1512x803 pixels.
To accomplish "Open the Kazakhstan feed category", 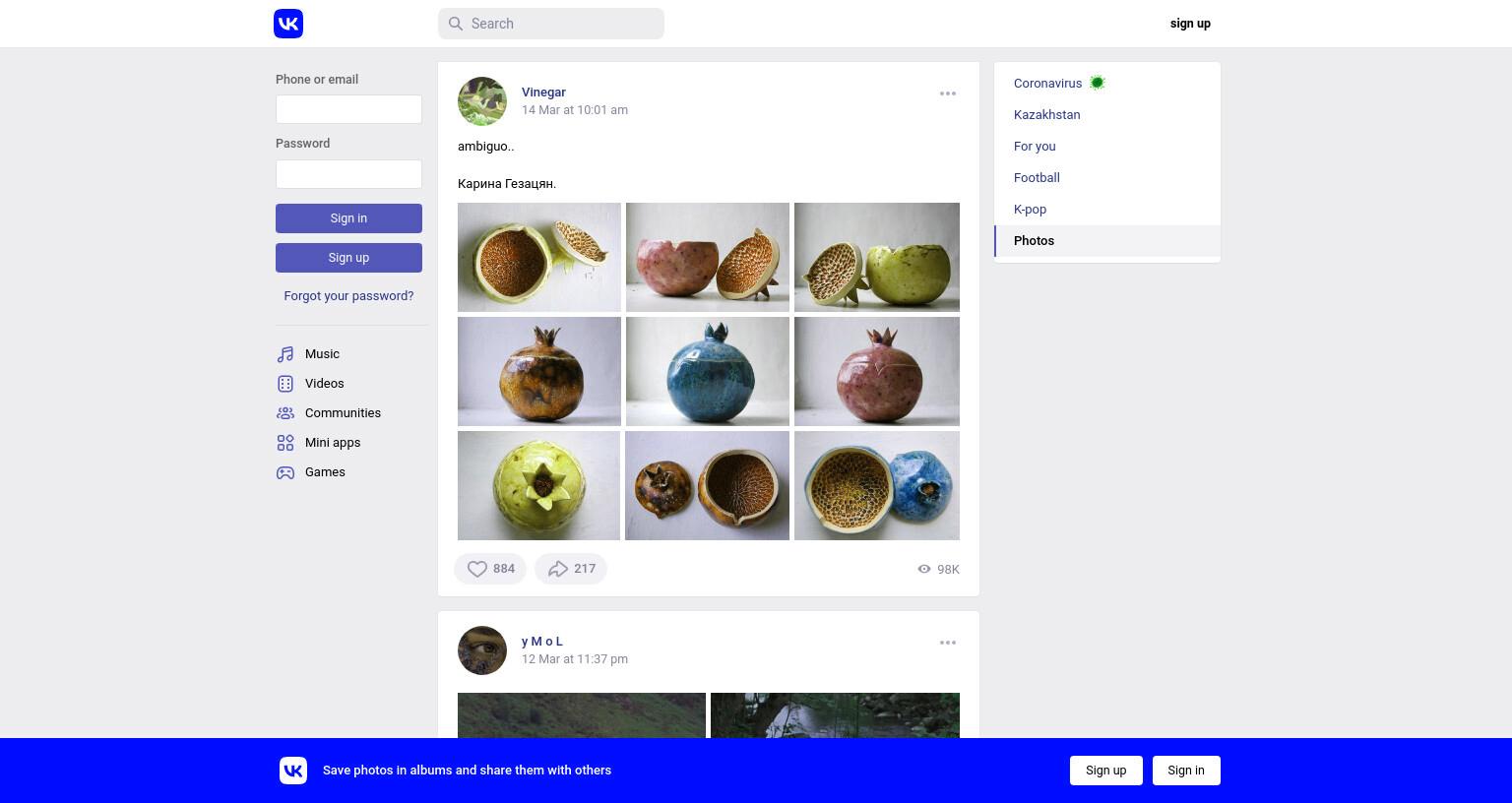I will (x=1107, y=115).
